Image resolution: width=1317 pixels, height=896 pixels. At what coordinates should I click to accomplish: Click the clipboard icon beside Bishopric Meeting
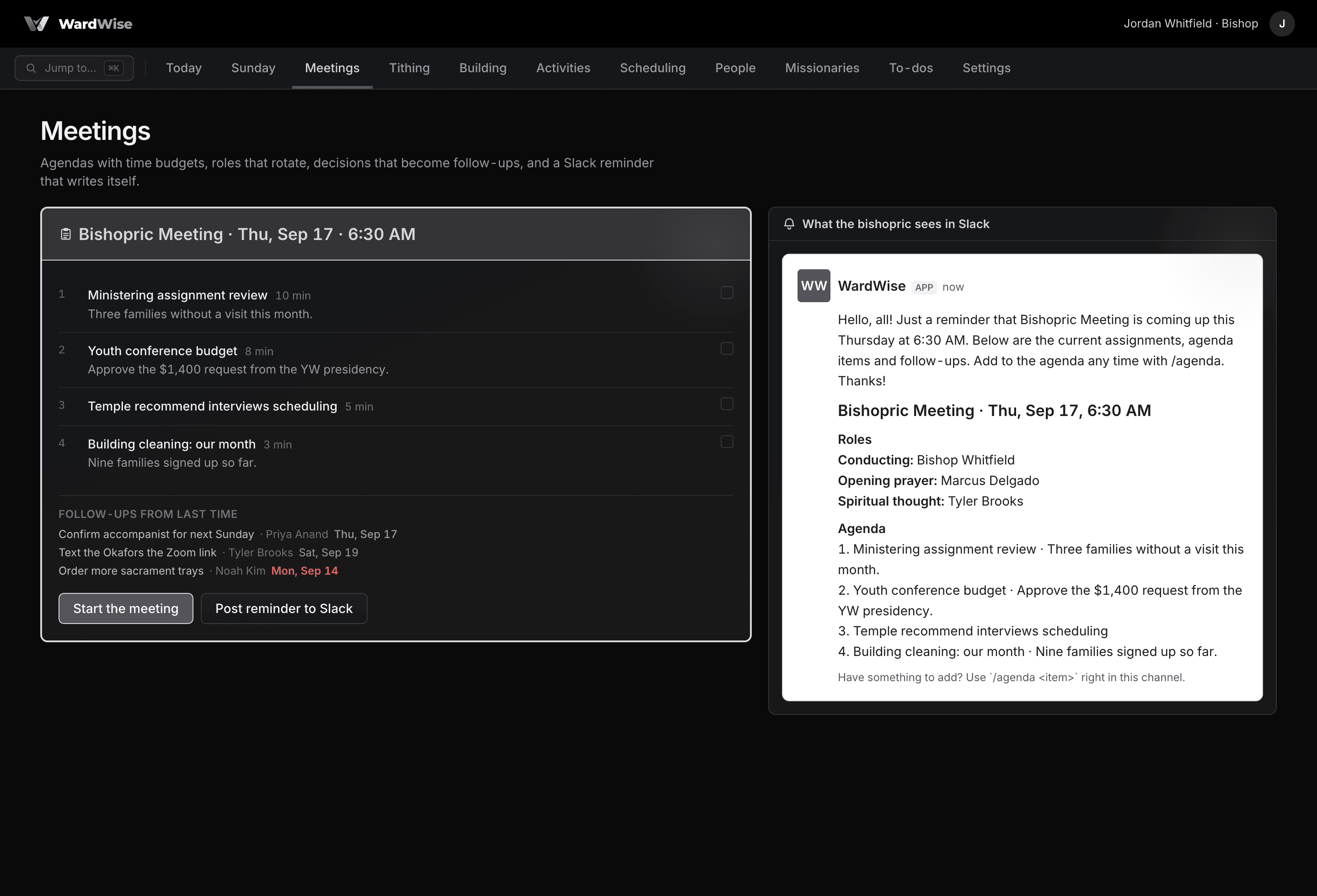click(66, 234)
